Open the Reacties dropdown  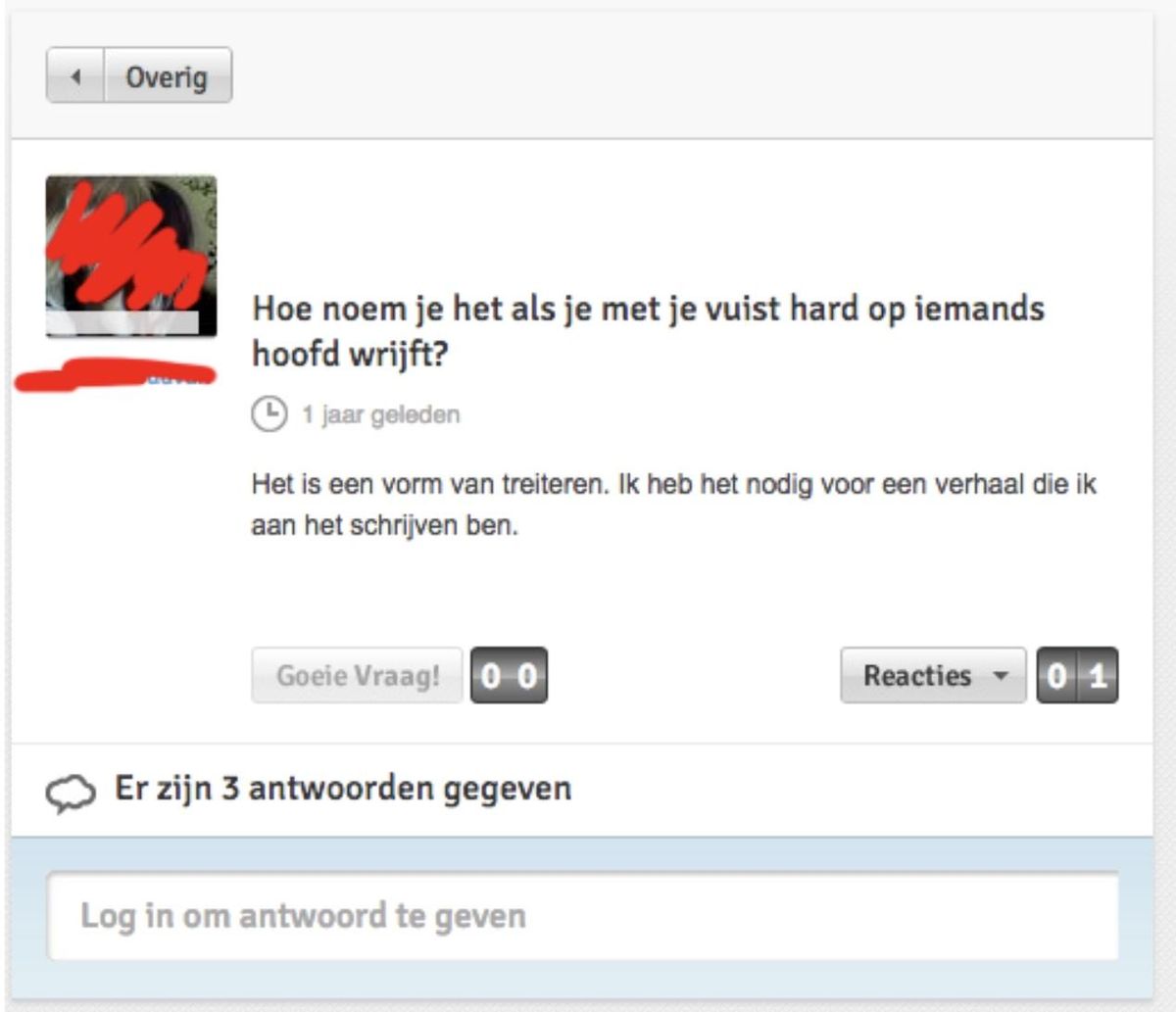tap(933, 675)
